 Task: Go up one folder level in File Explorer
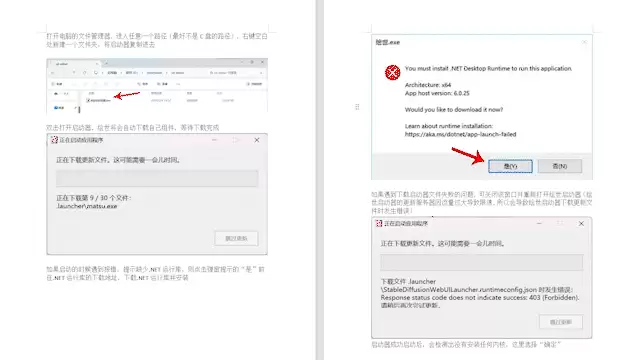[74, 72]
